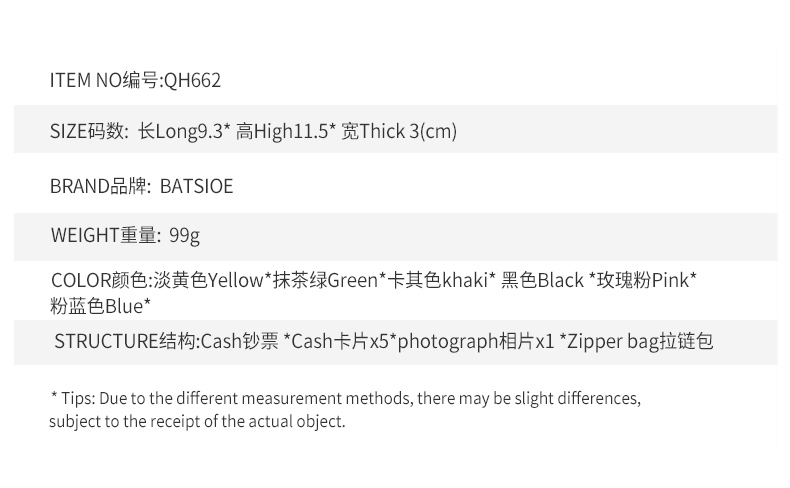Click the brand name BATSIOE
Screen dimensions: 790x488
tap(196, 186)
